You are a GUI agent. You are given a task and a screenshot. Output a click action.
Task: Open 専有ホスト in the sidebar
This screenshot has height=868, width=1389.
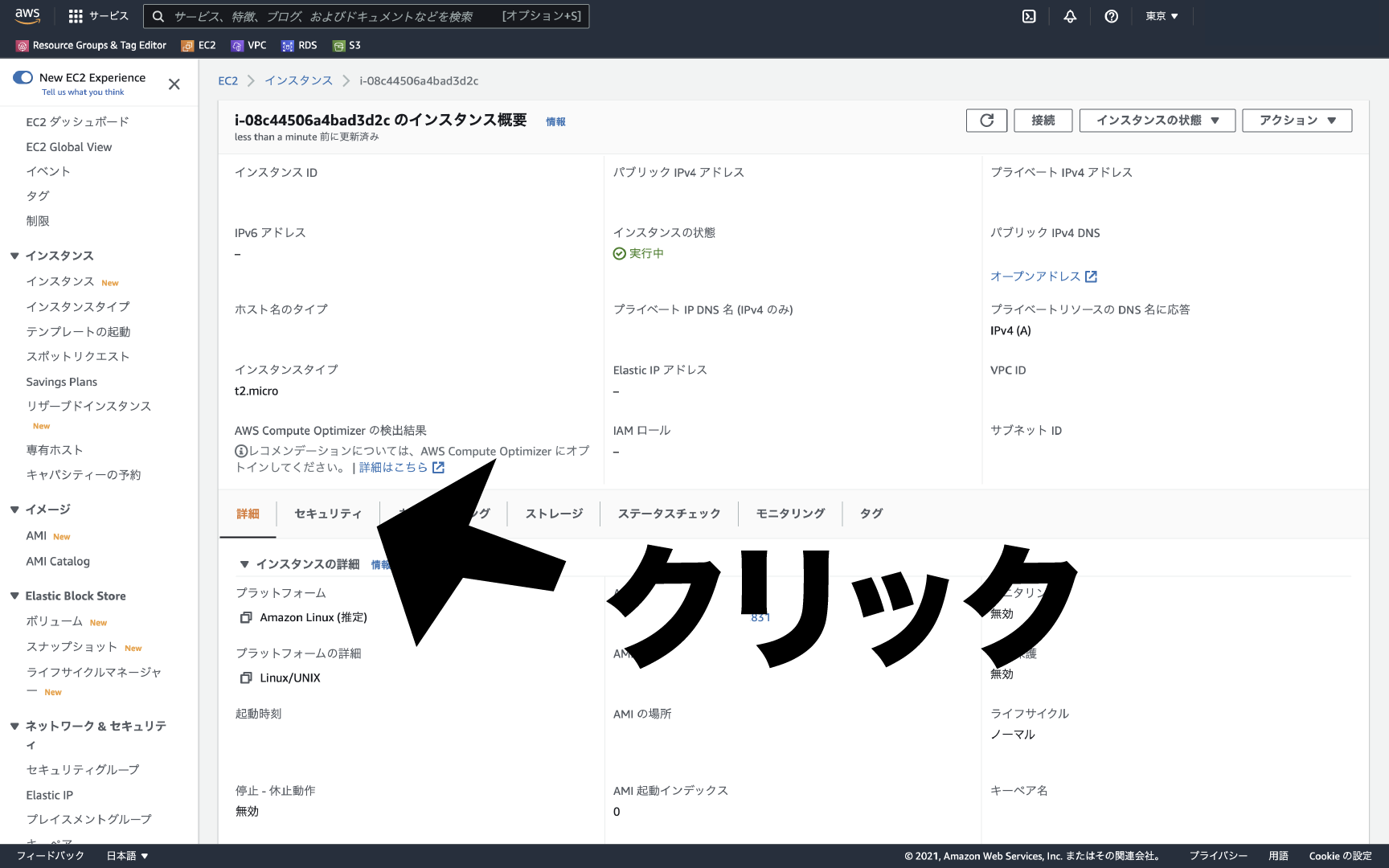[x=55, y=450]
